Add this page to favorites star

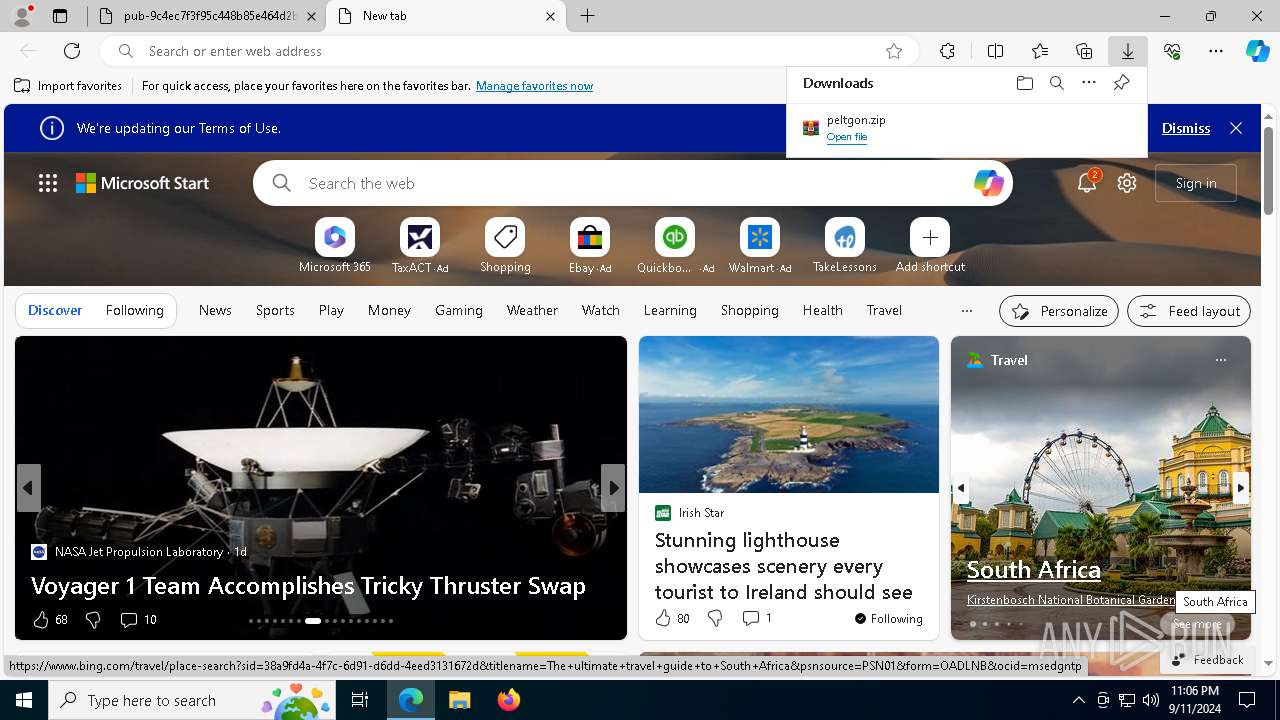(894, 51)
